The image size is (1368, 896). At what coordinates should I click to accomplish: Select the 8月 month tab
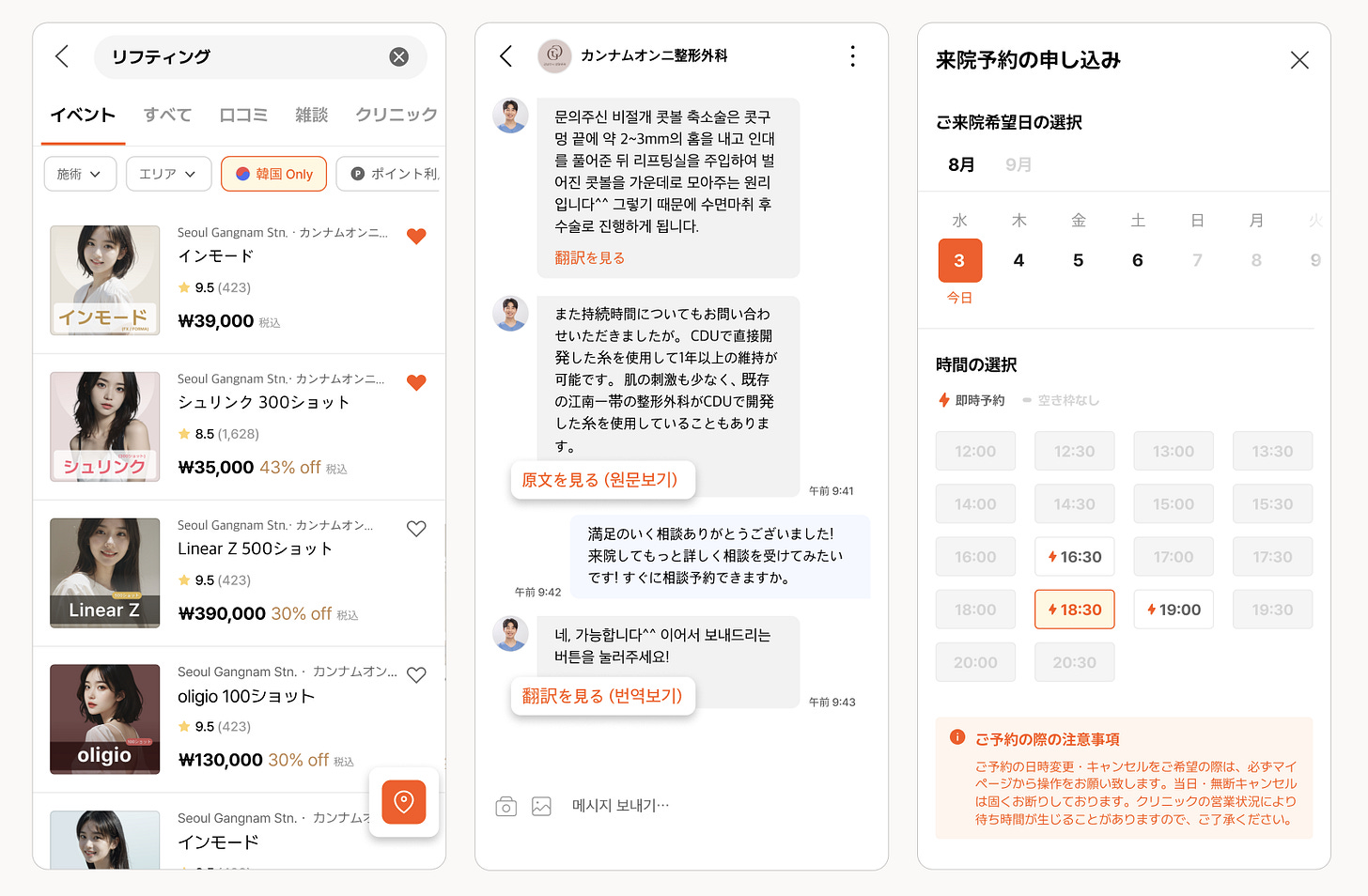pyautogui.click(x=961, y=164)
